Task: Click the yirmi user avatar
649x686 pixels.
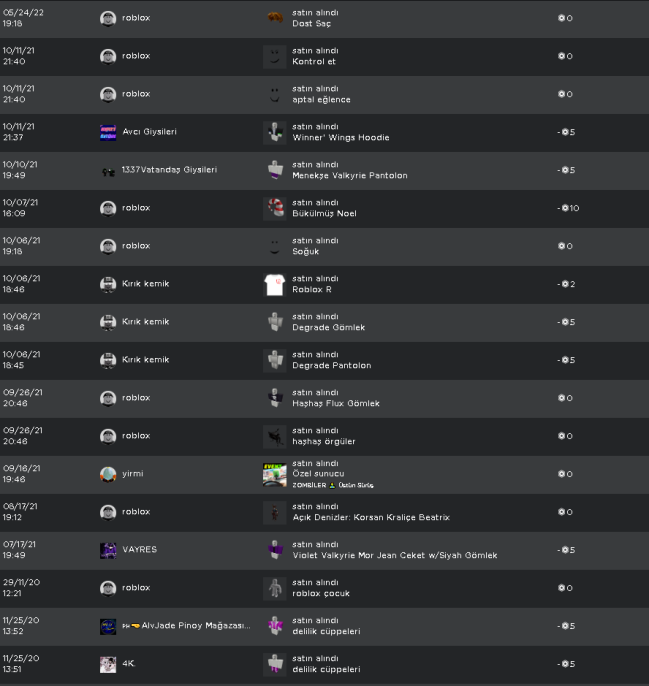Action: [x=108, y=474]
